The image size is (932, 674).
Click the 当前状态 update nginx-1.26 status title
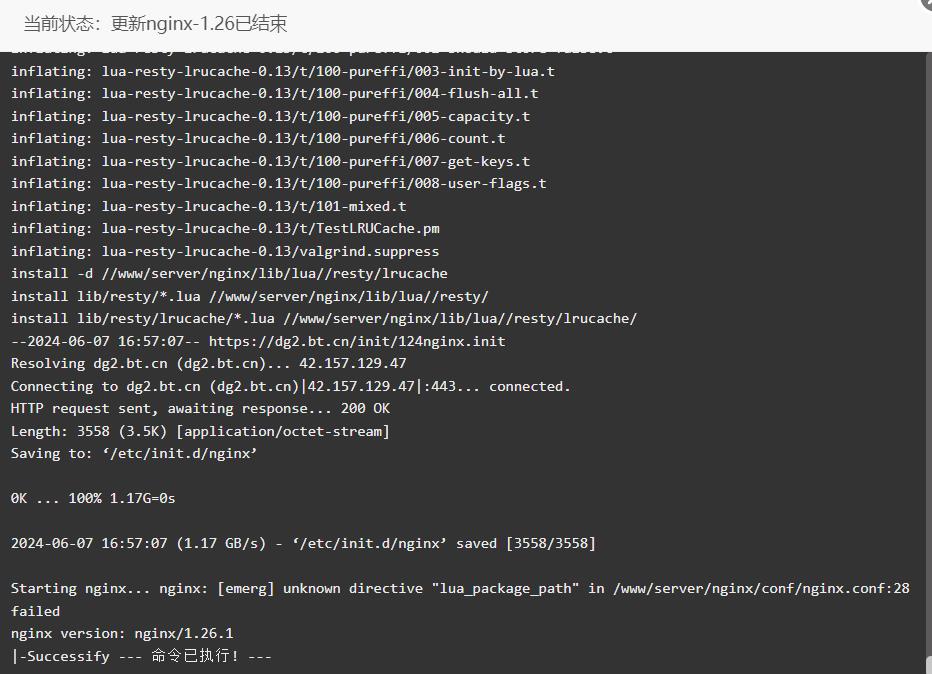155,24
